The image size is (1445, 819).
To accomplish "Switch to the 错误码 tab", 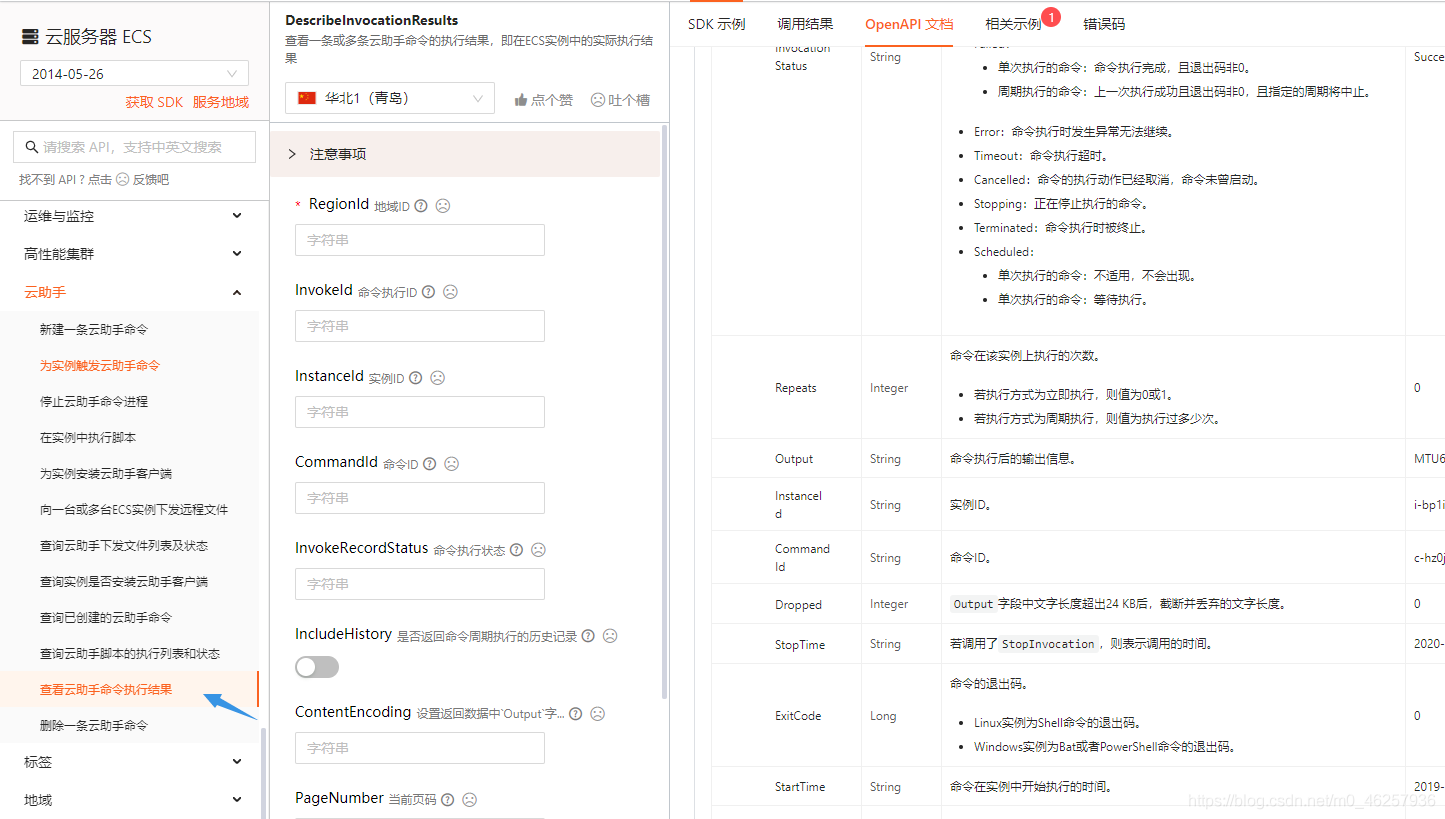I will [1104, 24].
